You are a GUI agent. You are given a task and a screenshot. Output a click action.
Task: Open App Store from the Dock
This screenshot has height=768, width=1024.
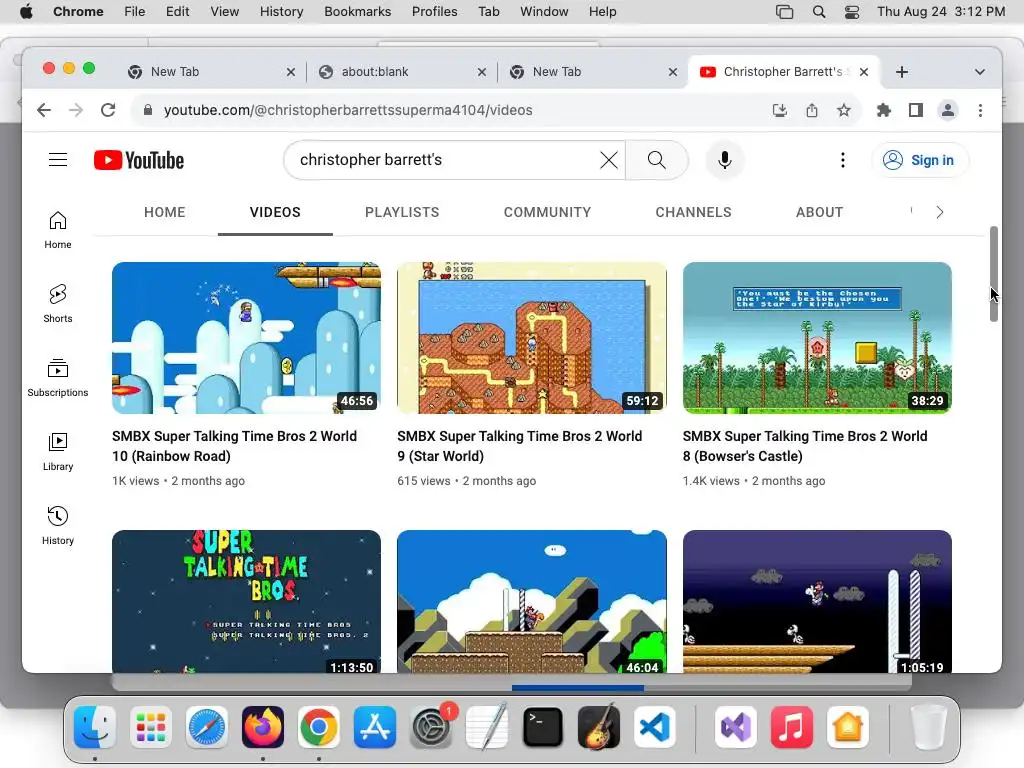click(x=375, y=727)
